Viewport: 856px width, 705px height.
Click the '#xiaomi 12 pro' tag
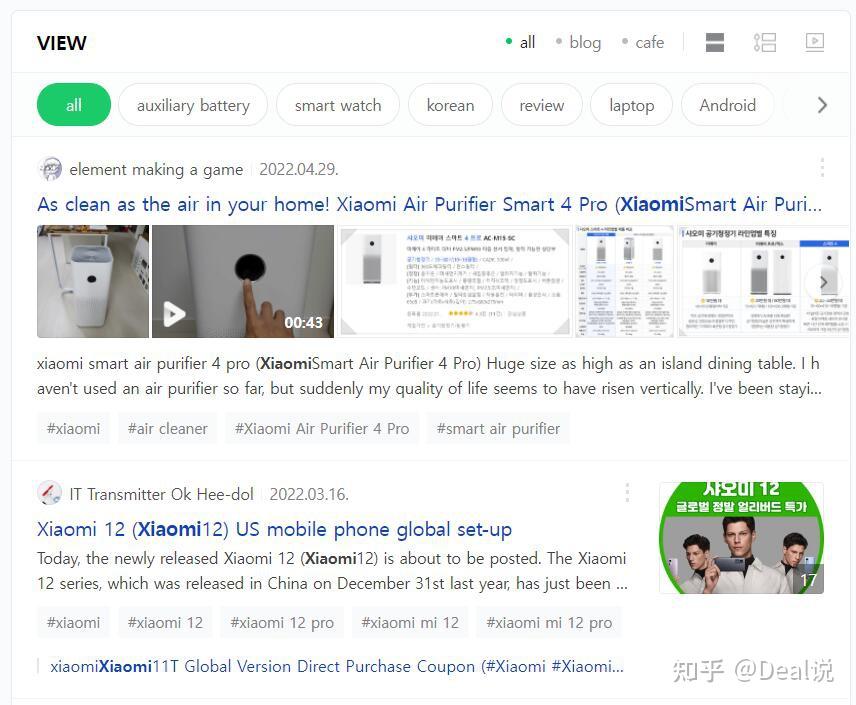pos(282,623)
